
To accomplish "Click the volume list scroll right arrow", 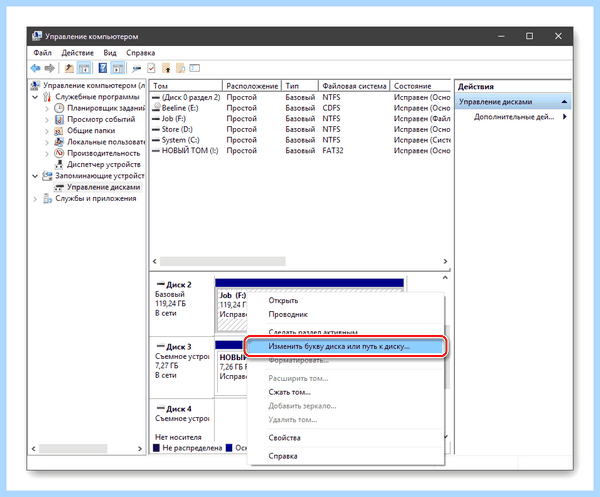I will (445, 261).
